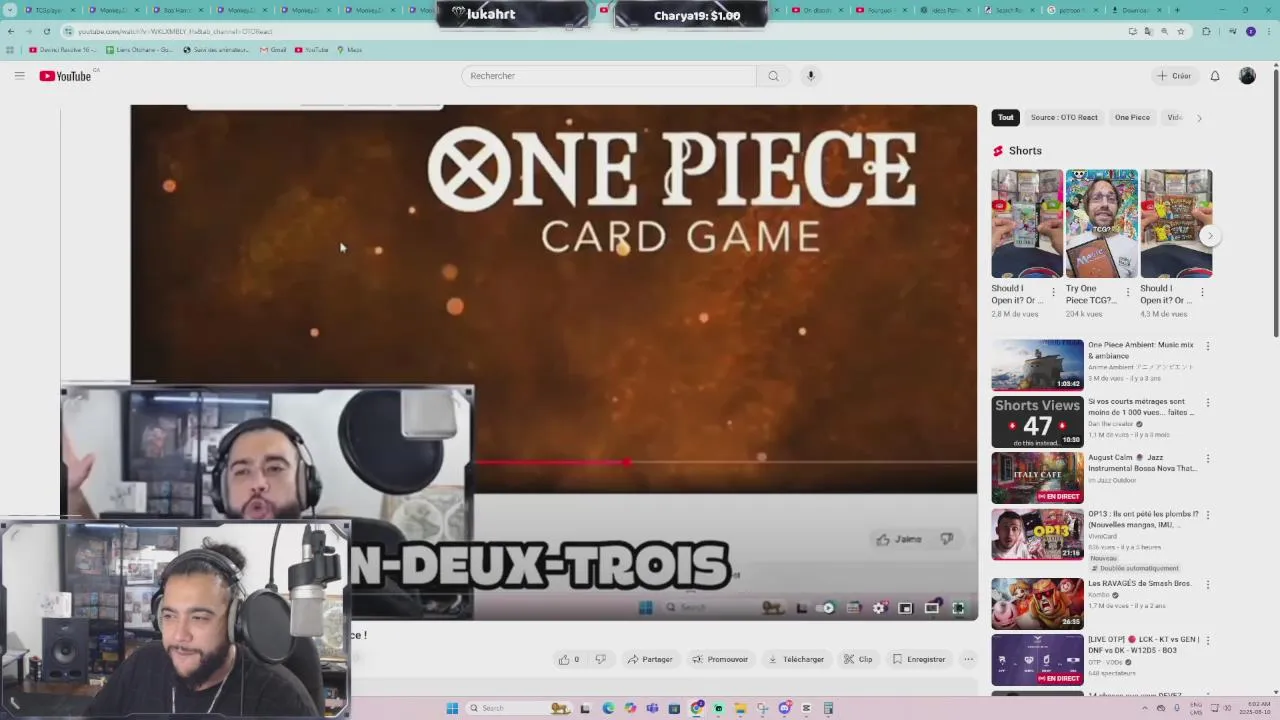
Task: Open File Explorer from taskbar
Action: click(740, 708)
